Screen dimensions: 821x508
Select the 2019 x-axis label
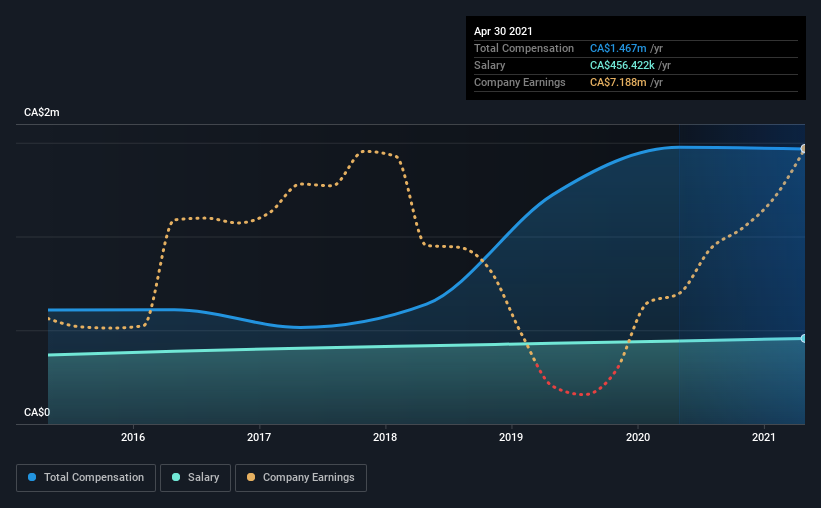tap(511, 437)
